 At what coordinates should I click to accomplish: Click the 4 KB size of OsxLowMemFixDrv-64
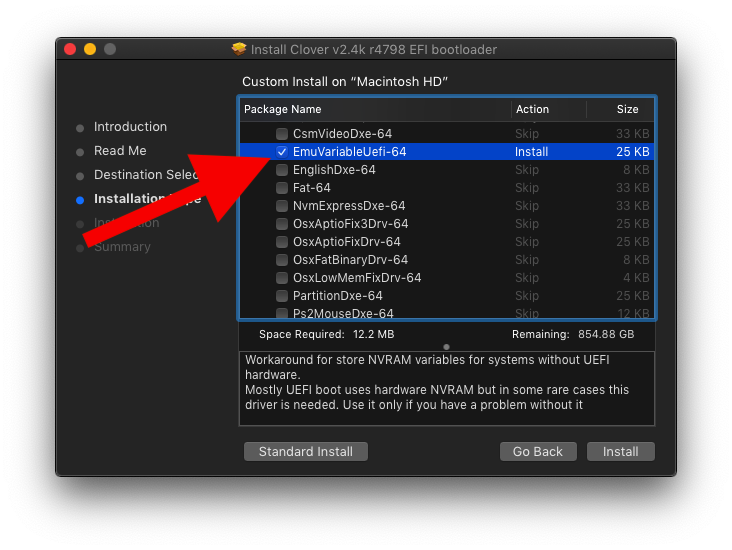[636, 278]
